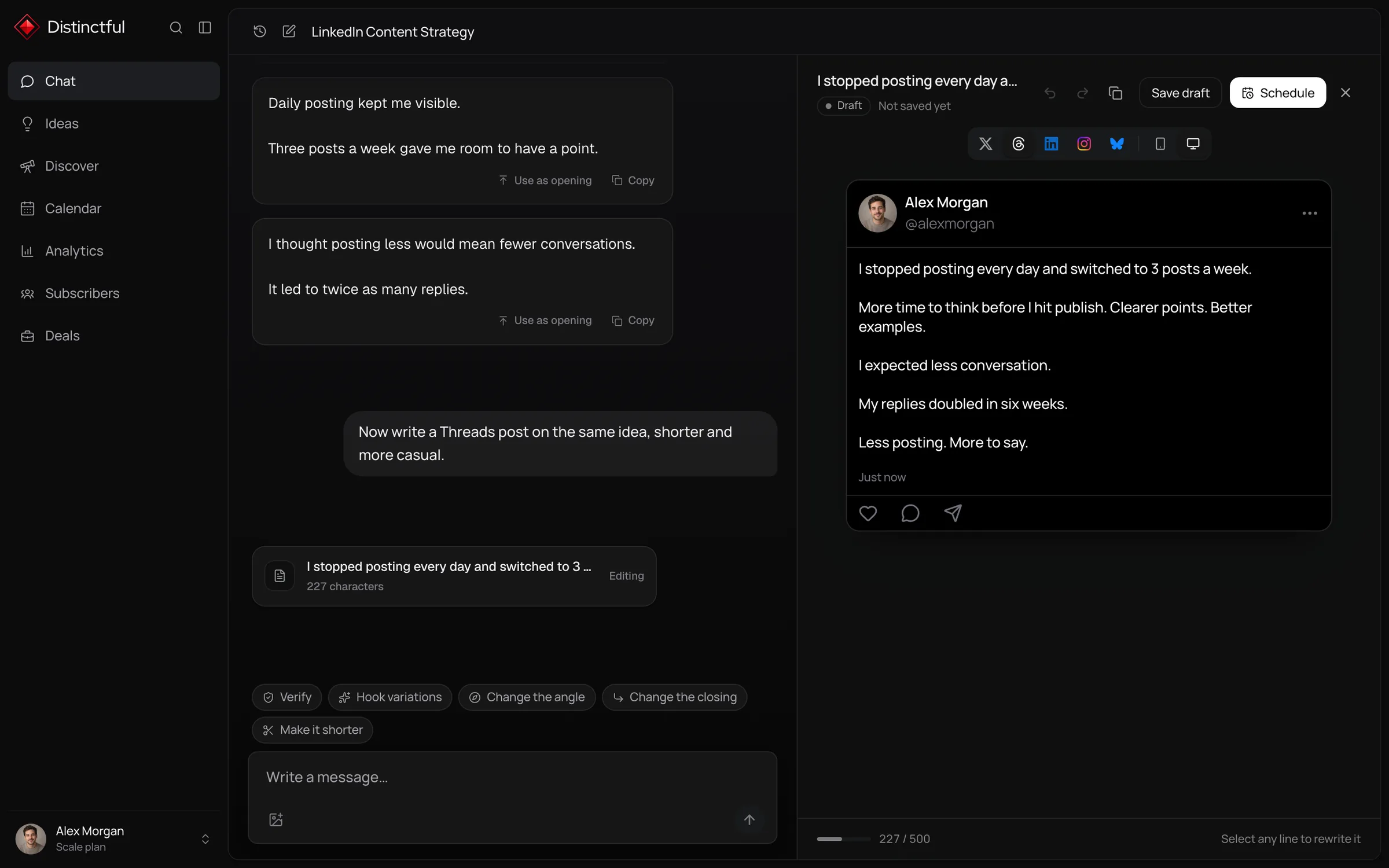Click the share paper-plane icon on preview
Screen dimensions: 1389x868
tap(953, 513)
